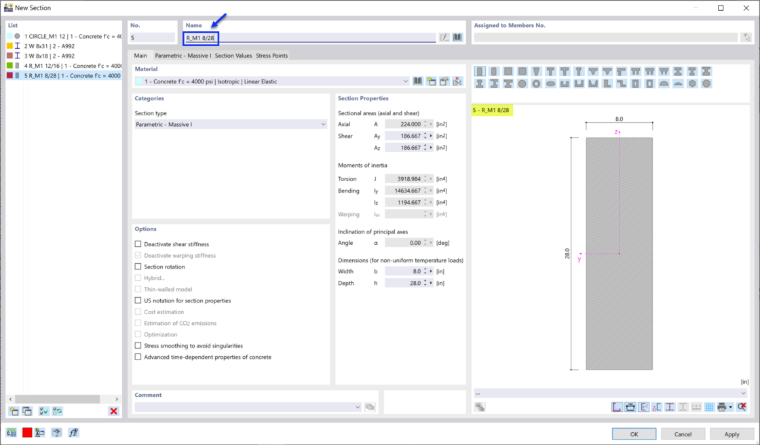Click the edit name pencil icon
This screenshot has height=445, width=760.
coord(444,37)
